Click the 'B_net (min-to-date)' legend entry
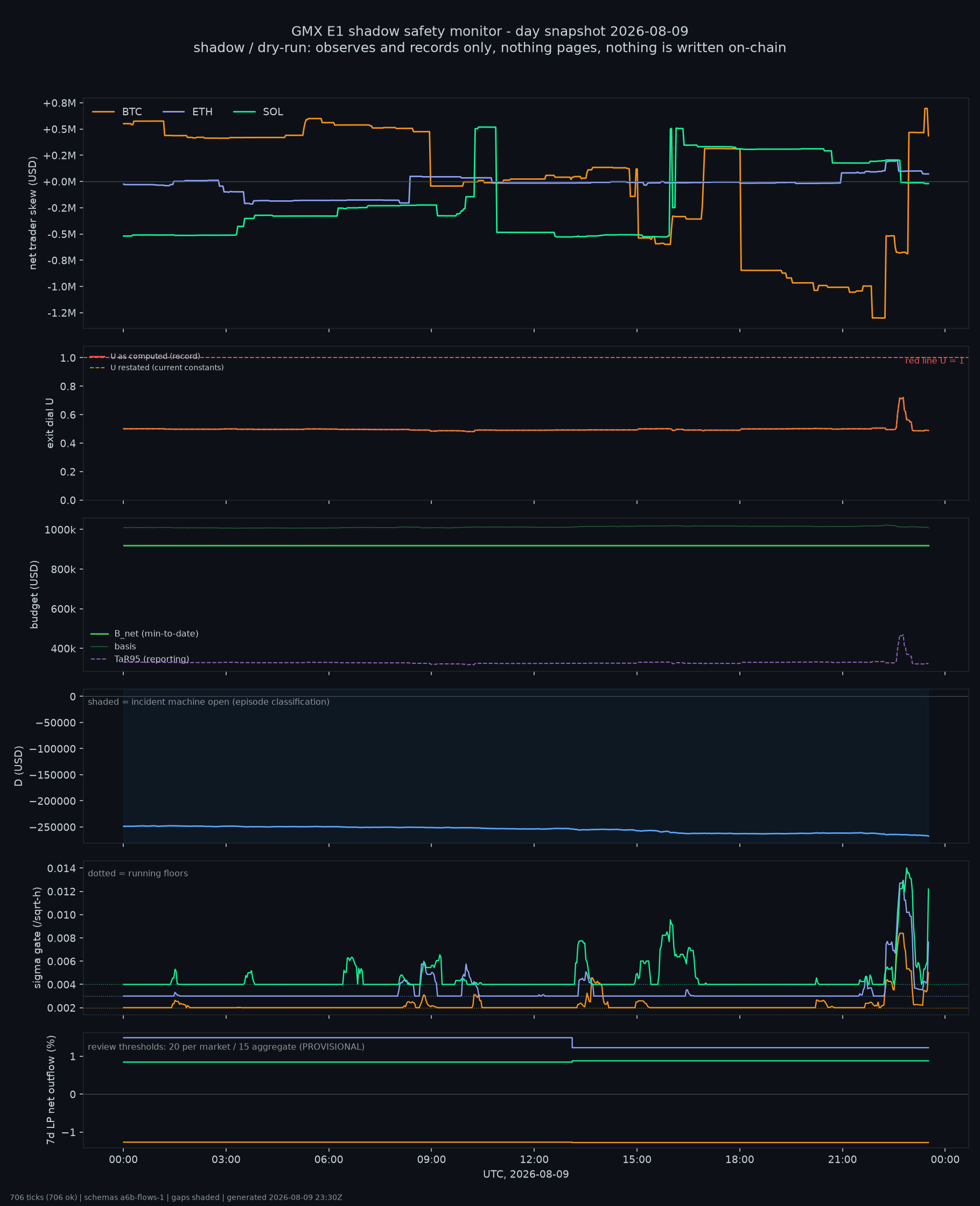Screen dimensions: 980x1206 pyautogui.click(x=156, y=634)
